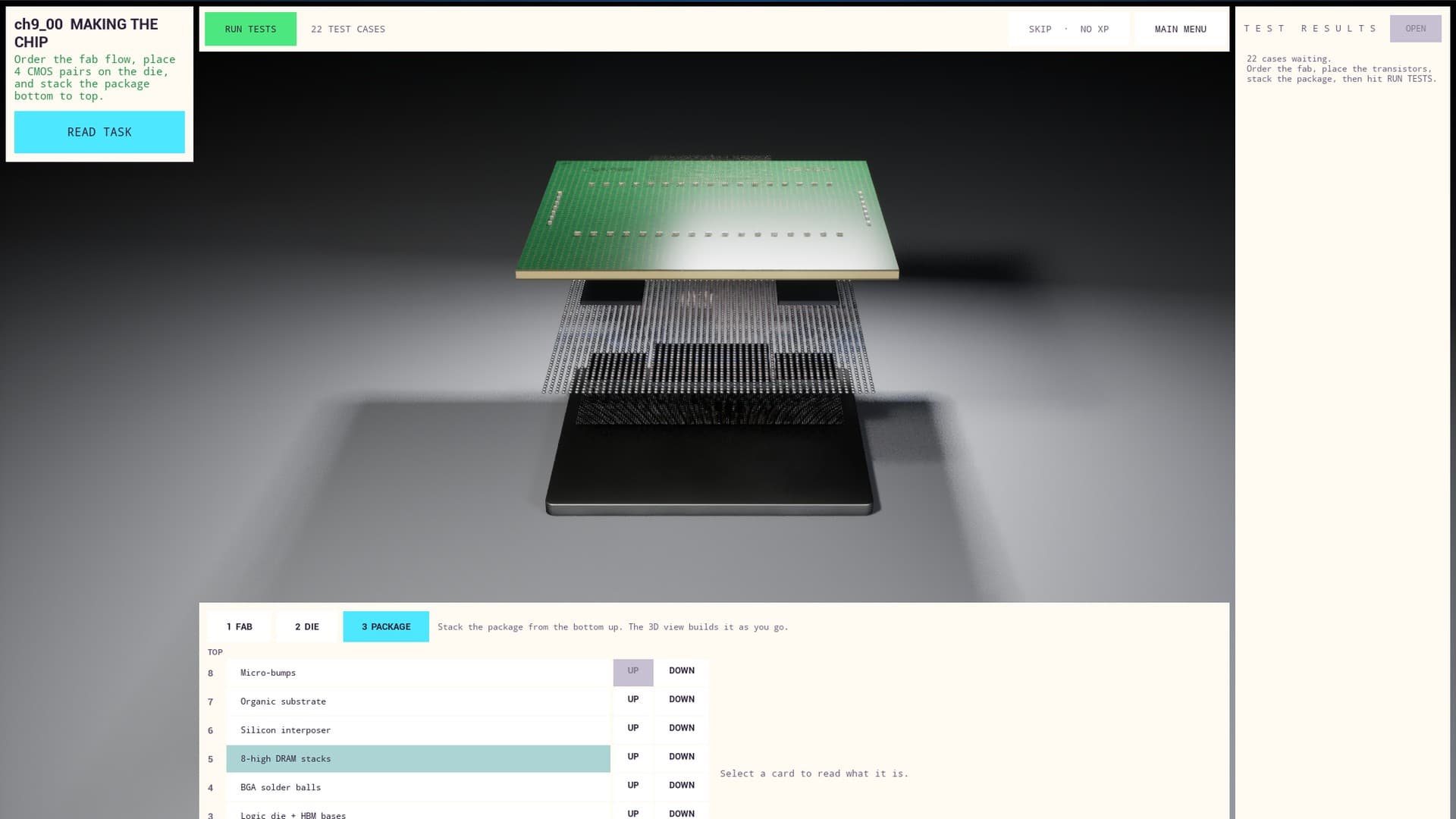
Task: Select the Silicon interposer card
Action: pyautogui.click(x=418, y=730)
